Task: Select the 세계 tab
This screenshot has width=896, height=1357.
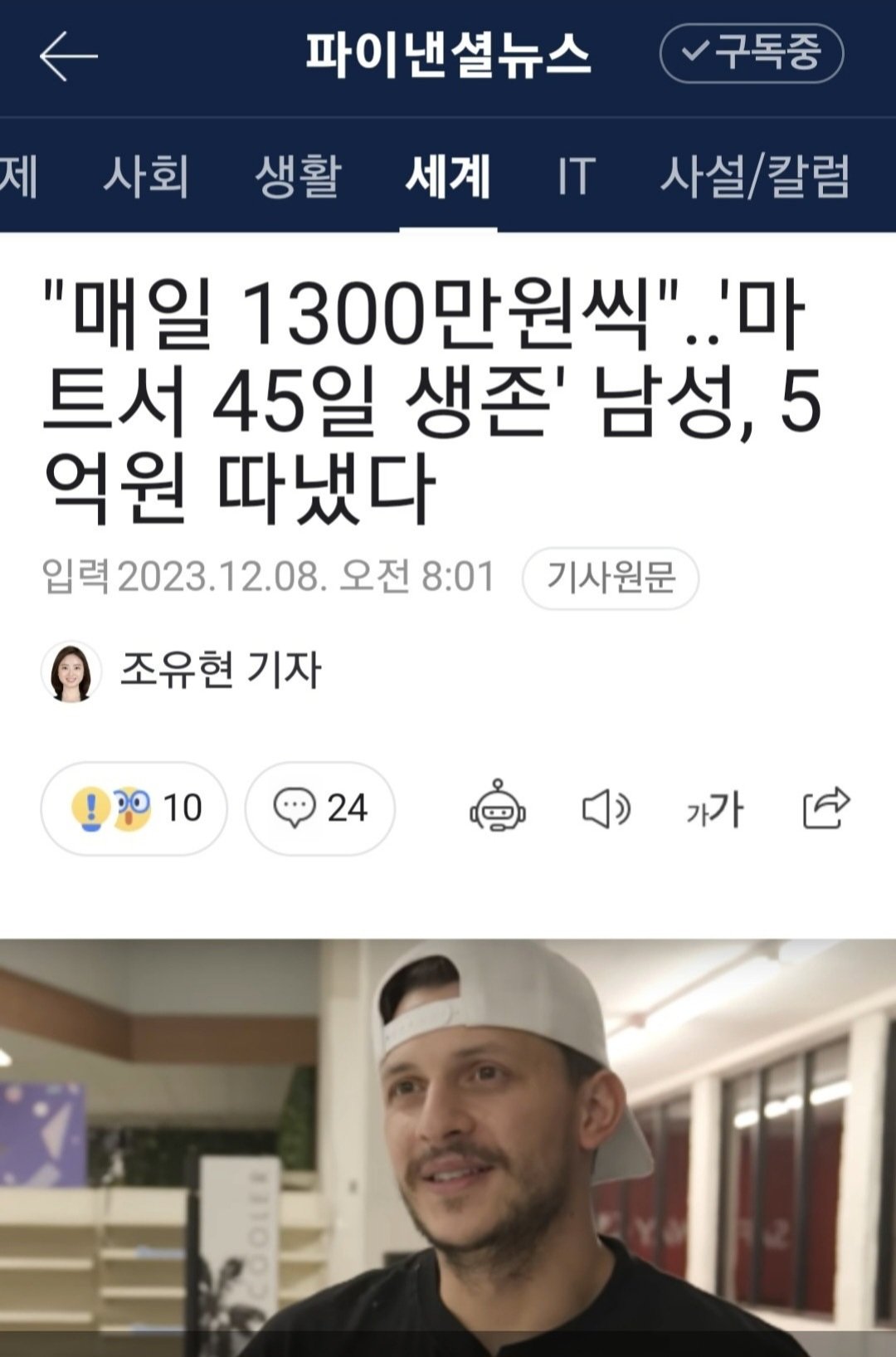Action: click(x=448, y=176)
